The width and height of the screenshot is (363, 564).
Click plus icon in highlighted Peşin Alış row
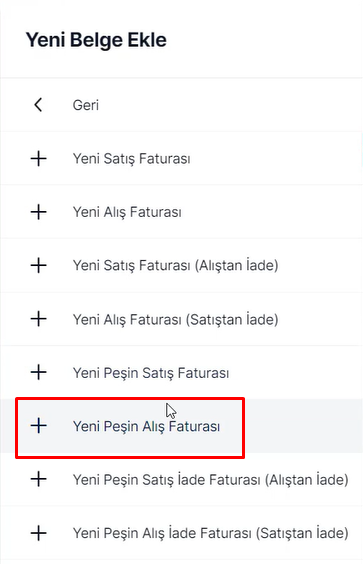[x=38, y=426]
